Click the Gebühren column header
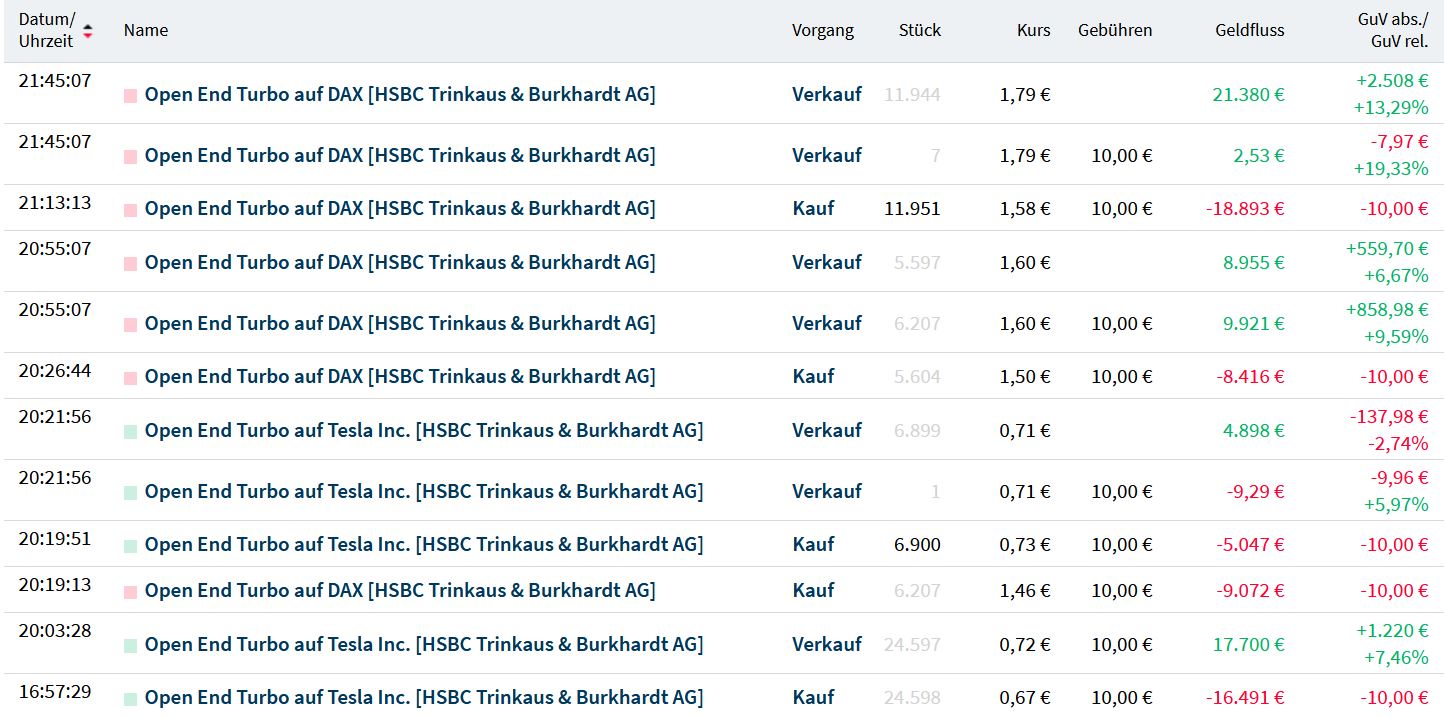This screenshot has height=718, width=1446. pos(1115,30)
